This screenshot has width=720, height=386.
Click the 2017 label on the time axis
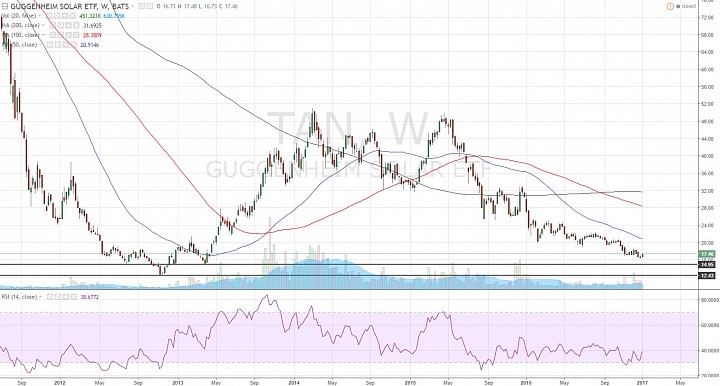pos(642,382)
